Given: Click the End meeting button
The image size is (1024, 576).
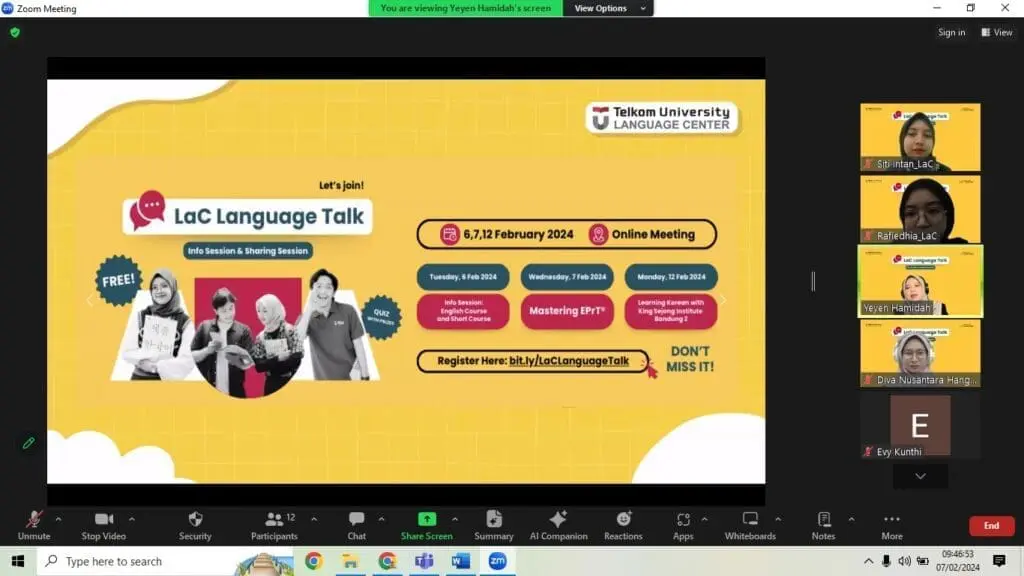Looking at the screenshot, I should coord(991,524).
